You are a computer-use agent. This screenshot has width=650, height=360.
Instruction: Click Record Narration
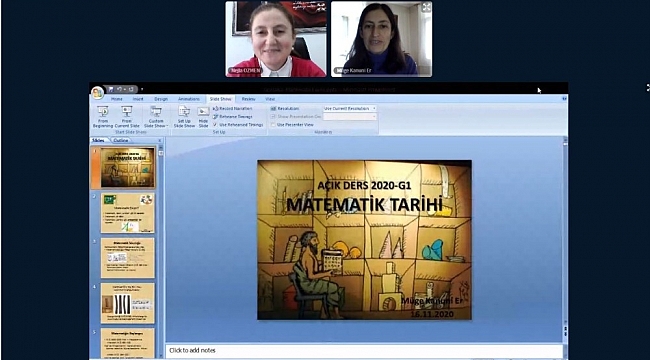pyautogui.click(x=233, y=108)
